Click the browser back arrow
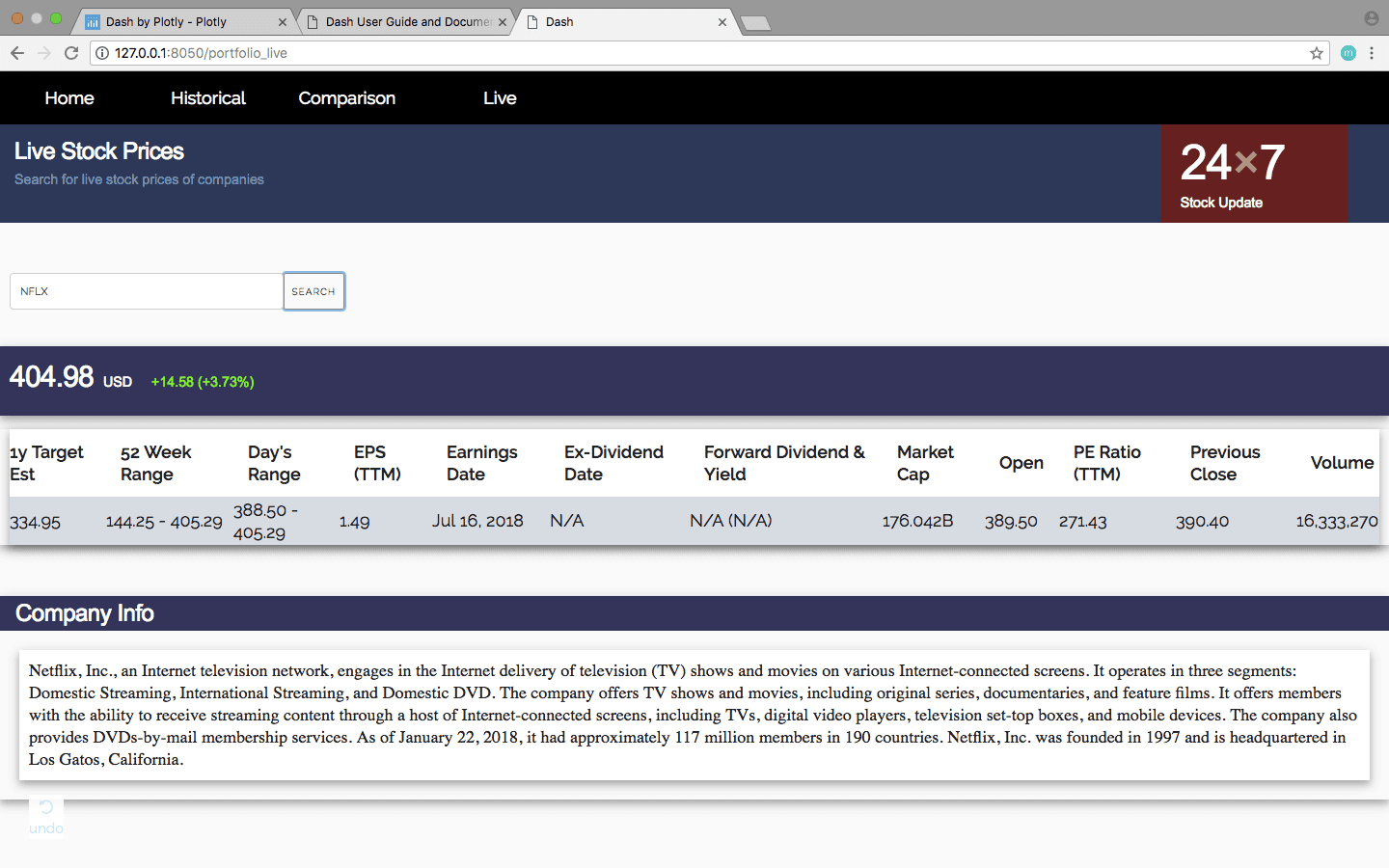The height and width of the screenshot is (868, 1389). [x=17, y=53]
